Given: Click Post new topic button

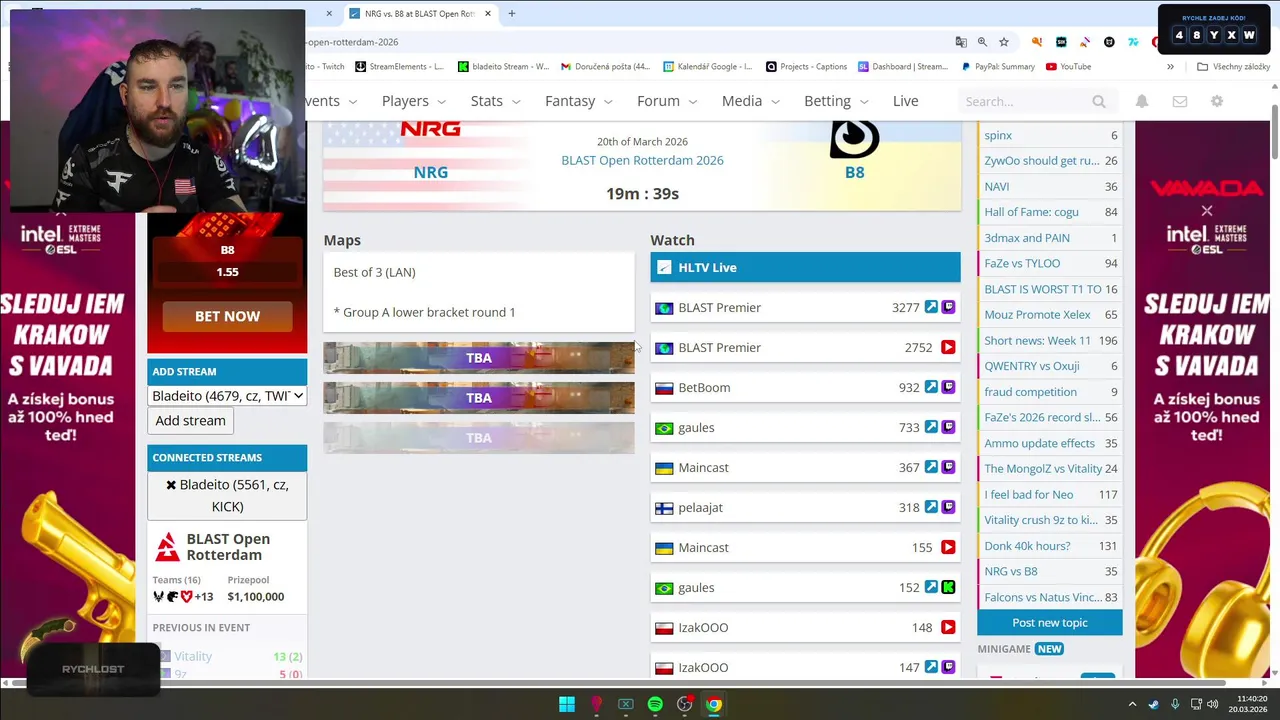Looking at the screenshot, I should click(1049, 623).
